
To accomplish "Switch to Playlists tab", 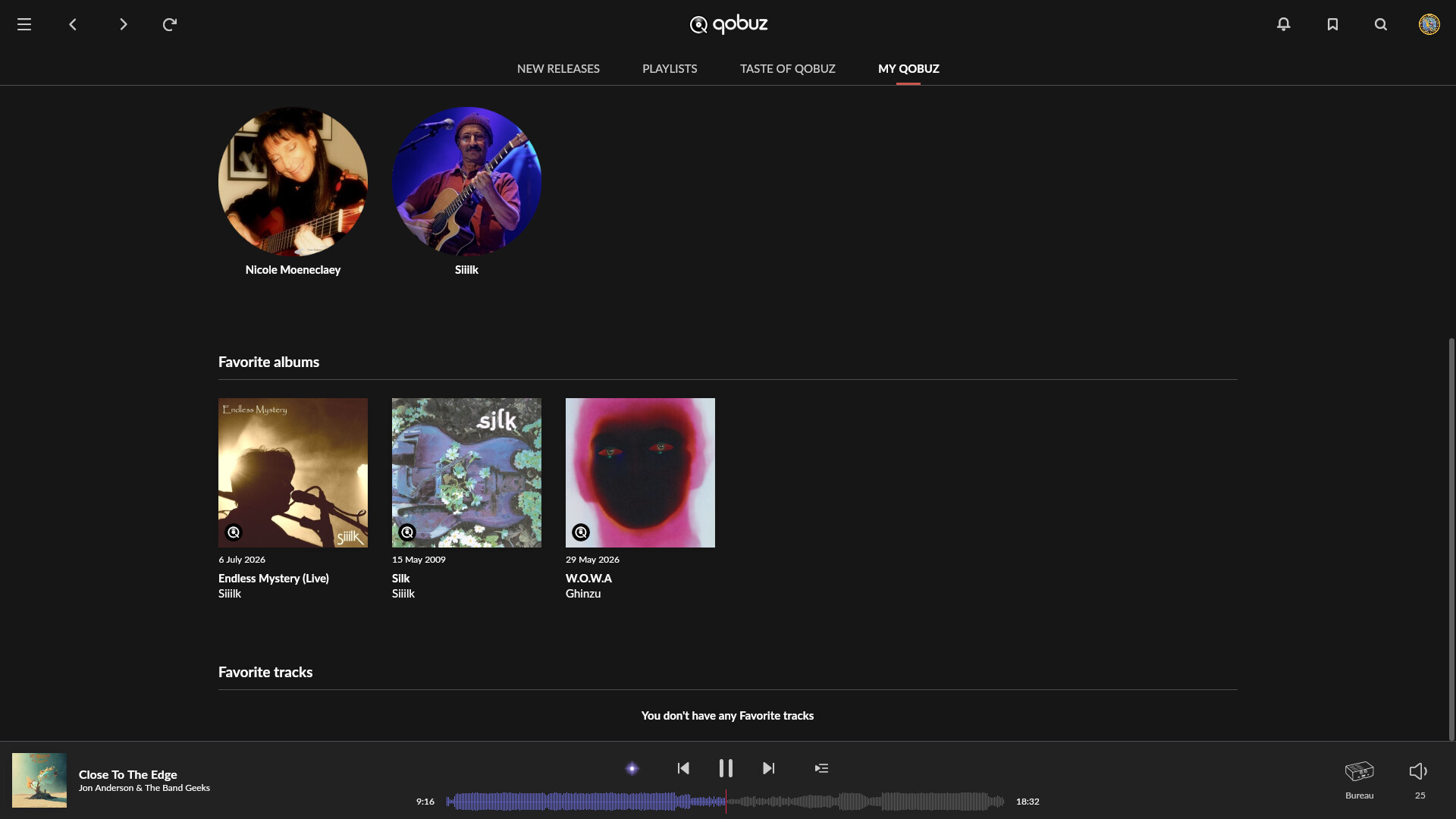I will (x=670, y=68).
